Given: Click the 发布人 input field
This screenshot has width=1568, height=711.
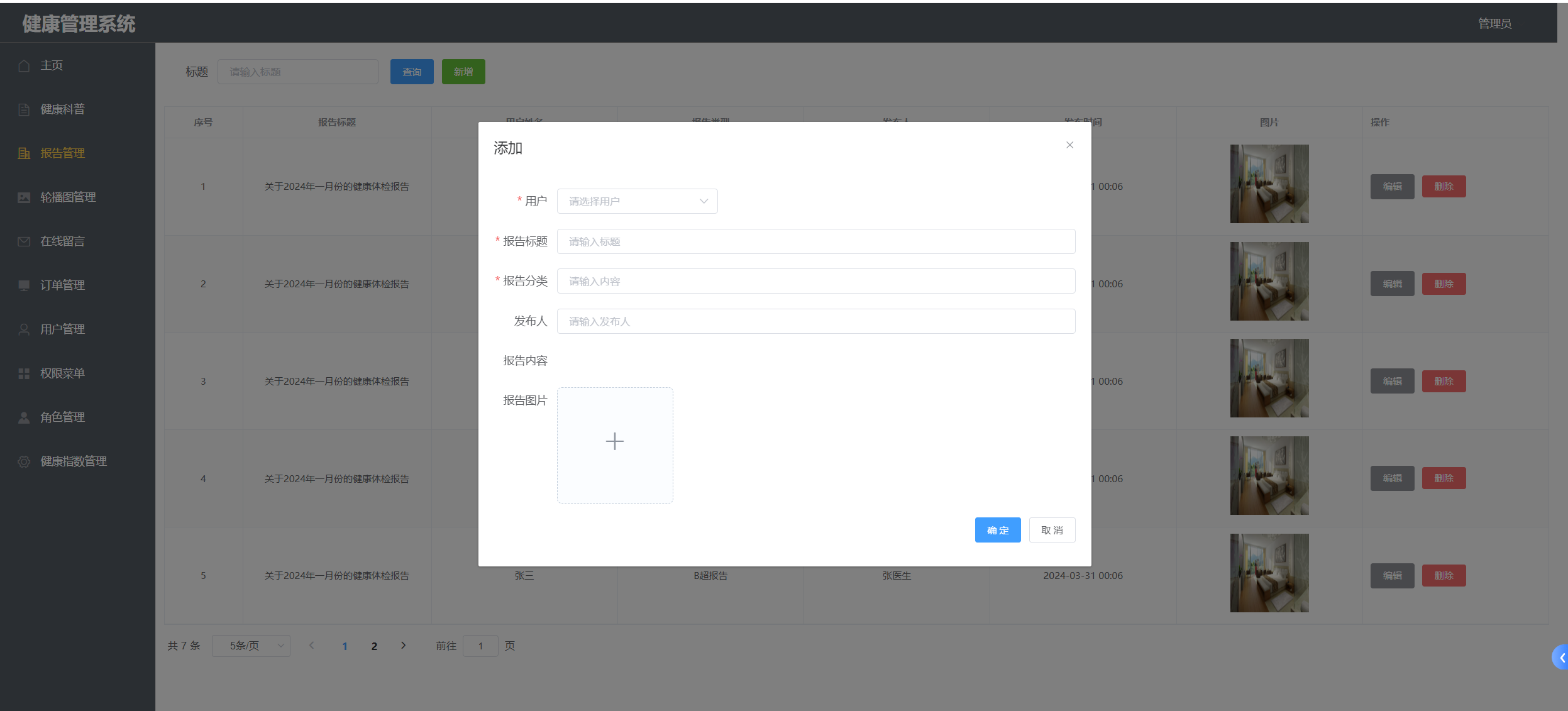Looking at the screenshot, I should click(815, 321).
